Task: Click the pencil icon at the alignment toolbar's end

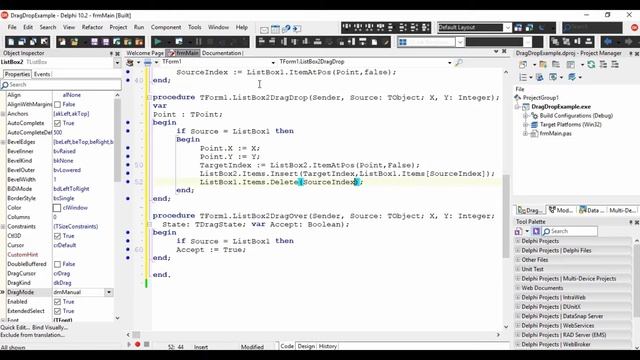Action: click(x=386, y=42)
